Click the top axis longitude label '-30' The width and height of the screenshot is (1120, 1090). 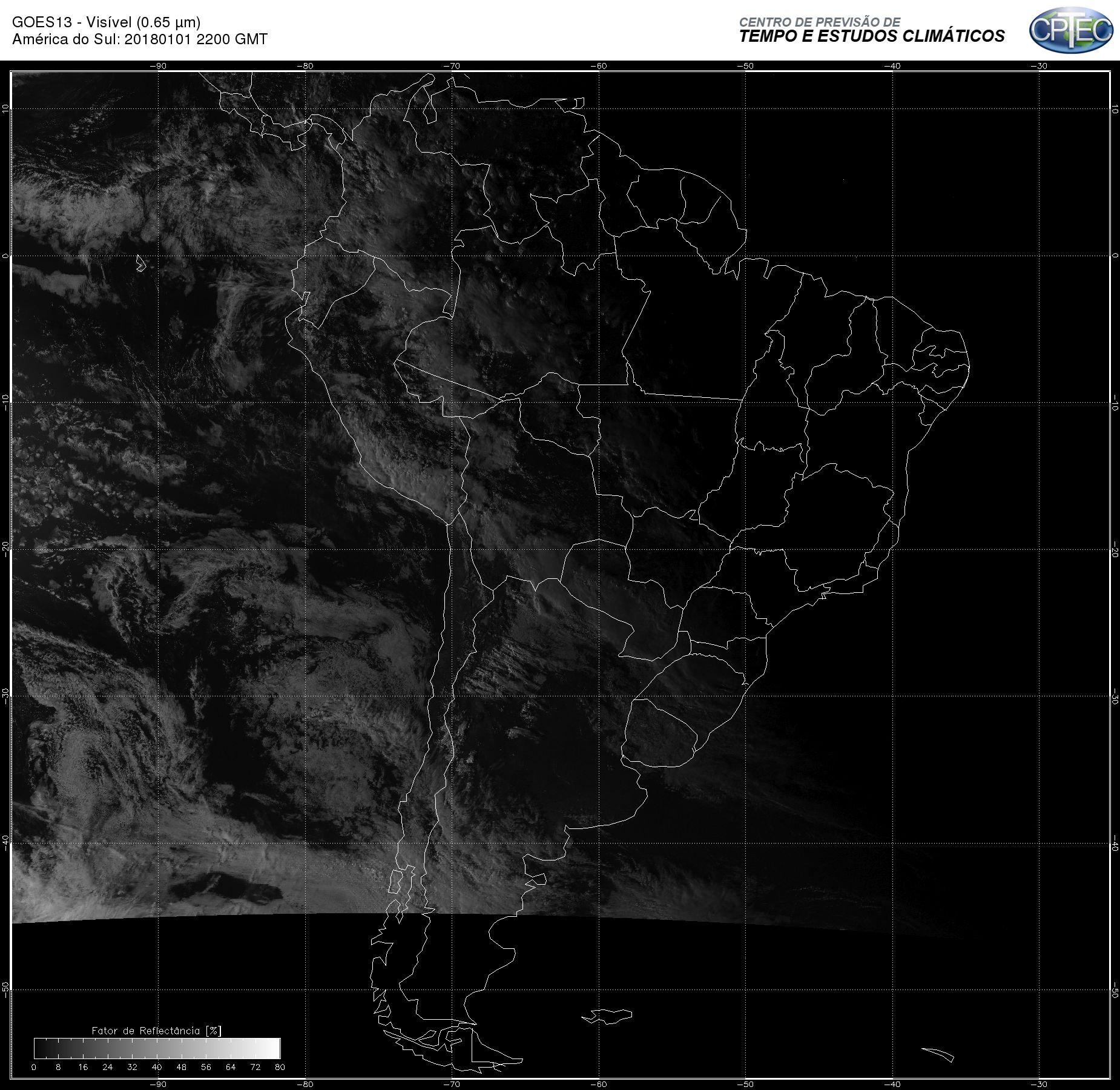(x=1039, y=66)
